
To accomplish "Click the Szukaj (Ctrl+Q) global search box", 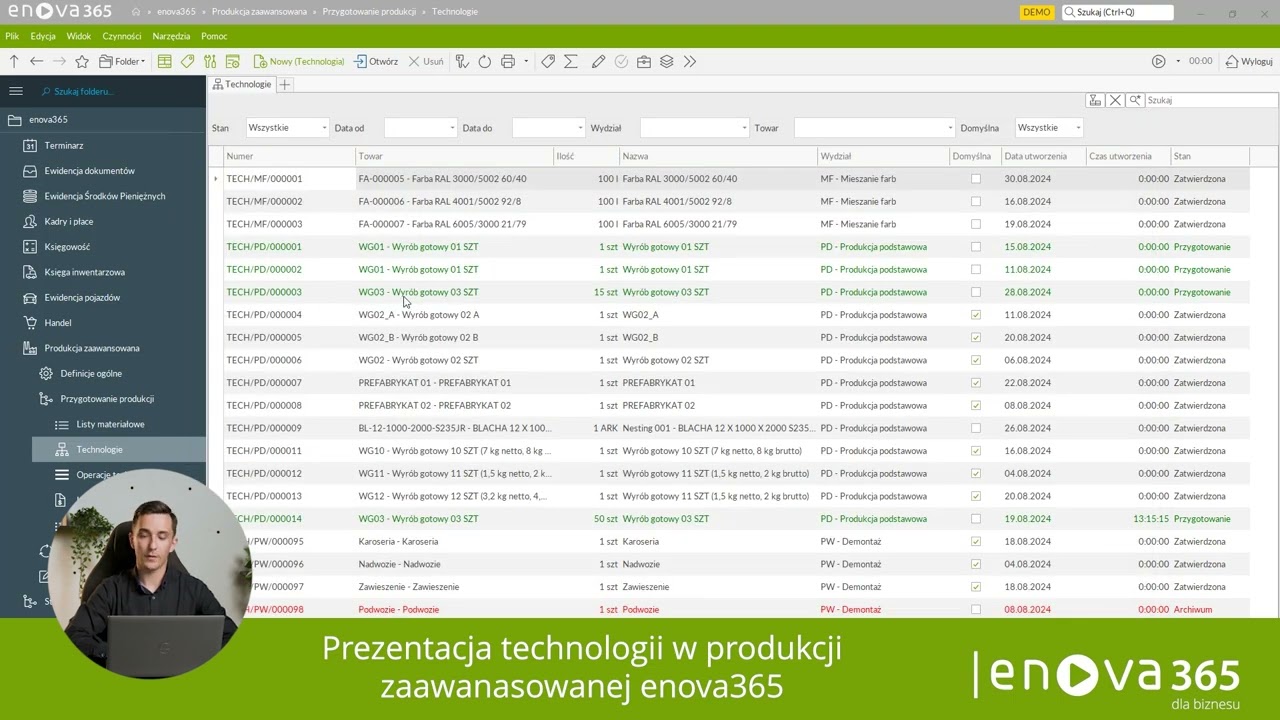I will (1117, 12).
